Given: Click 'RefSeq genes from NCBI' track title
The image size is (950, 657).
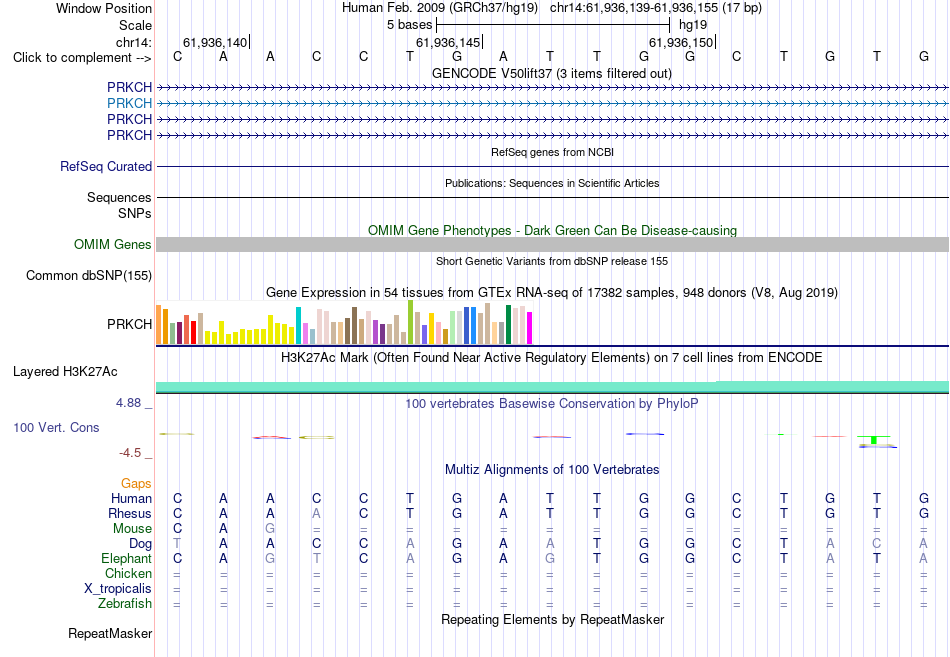Looking at the screenshot, I should pyautogui.click(x=552, y=153).
